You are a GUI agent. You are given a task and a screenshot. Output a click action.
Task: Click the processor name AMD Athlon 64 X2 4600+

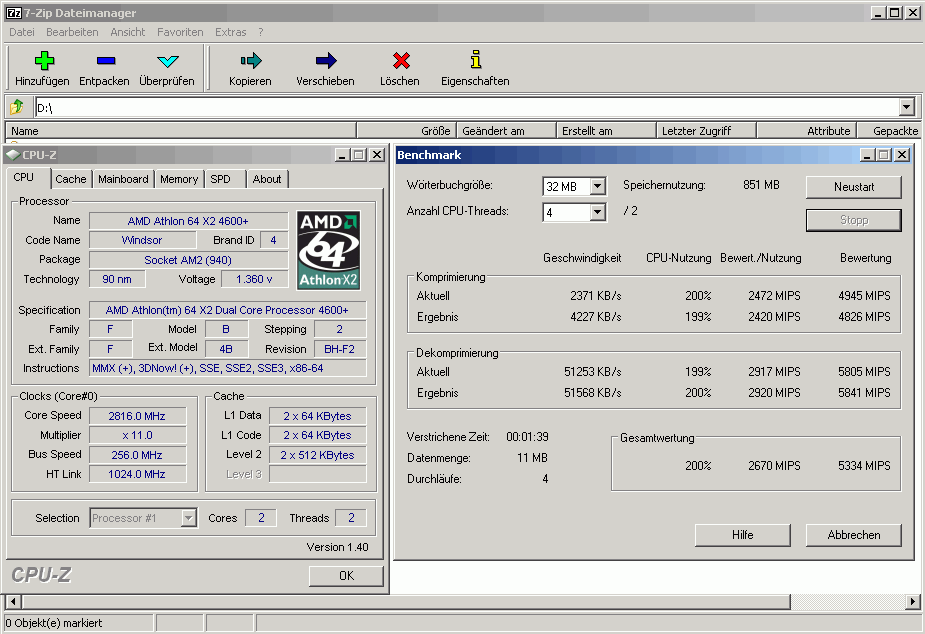pyautogui.click(x=188, y=221)
